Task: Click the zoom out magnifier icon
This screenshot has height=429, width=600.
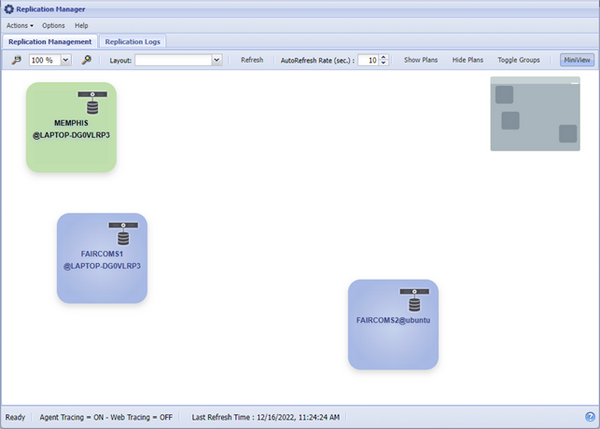Action: click(x=16, y=60)
